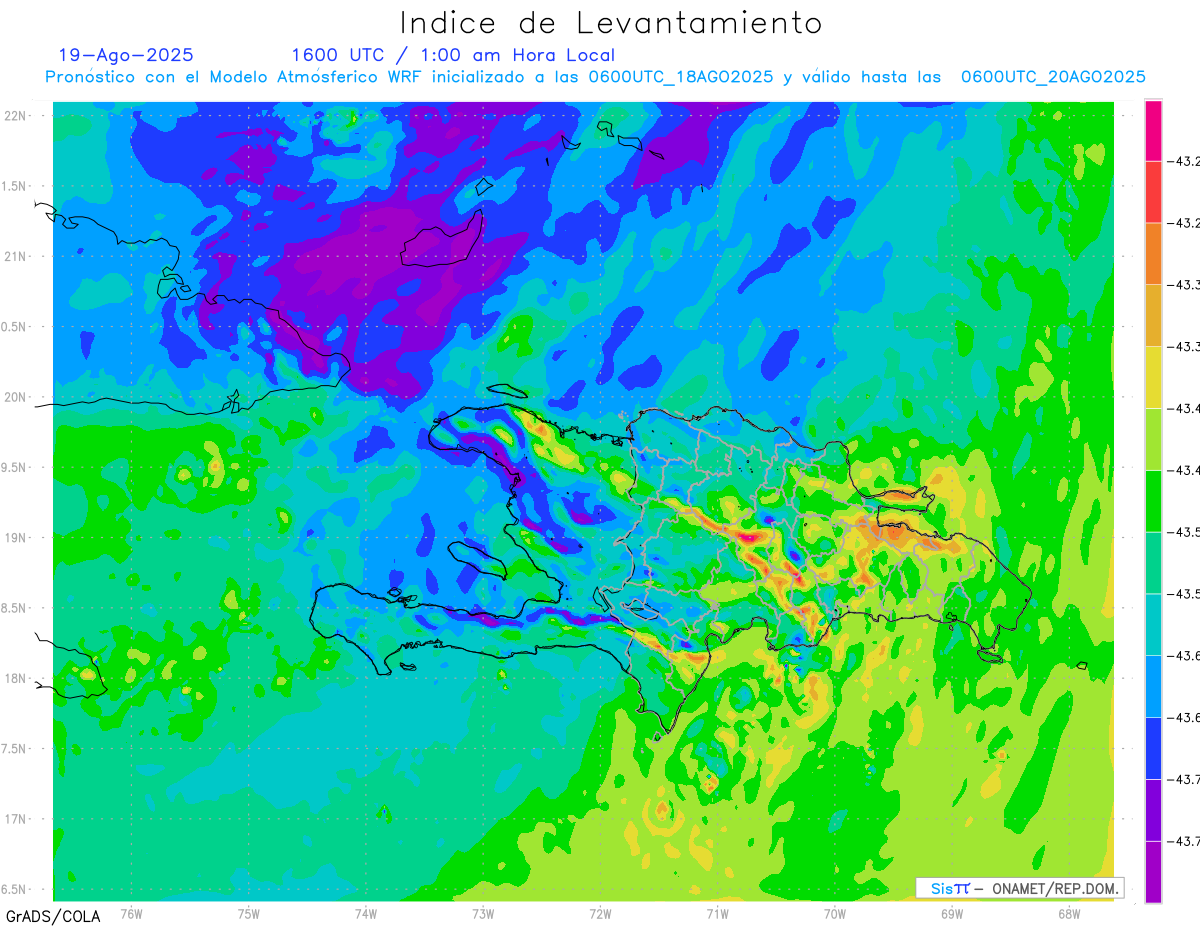Click the red swatch in the color legend

[x=1153, y=192]
